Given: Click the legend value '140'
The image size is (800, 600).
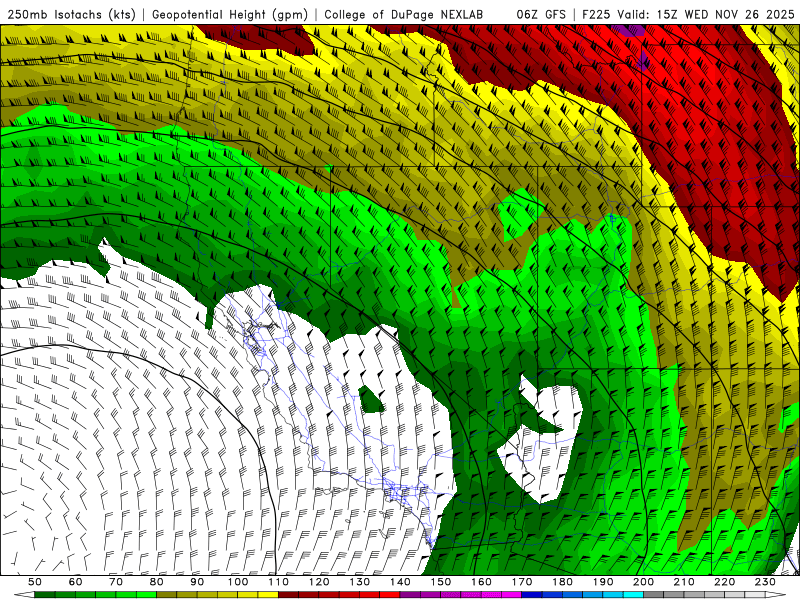Looking at the screenshot, I should click(x=400, y=582).
